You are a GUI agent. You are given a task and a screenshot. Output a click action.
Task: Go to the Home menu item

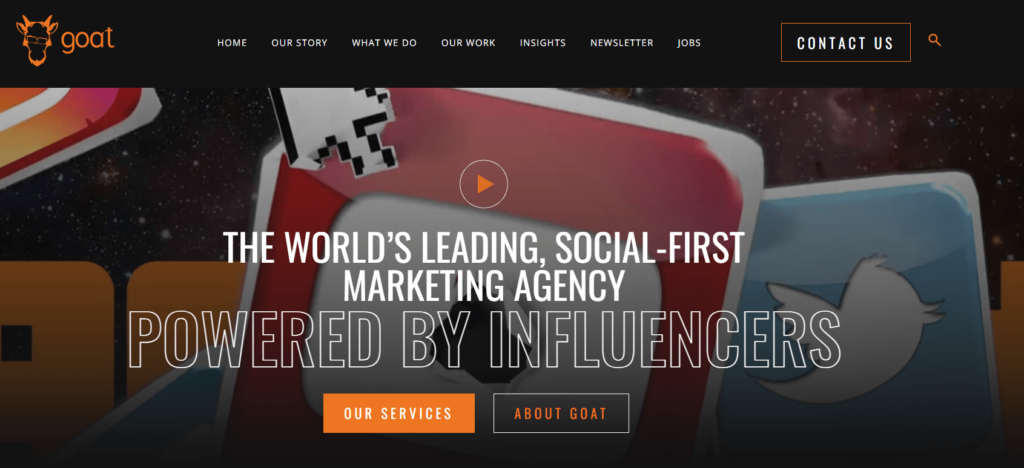232,43
